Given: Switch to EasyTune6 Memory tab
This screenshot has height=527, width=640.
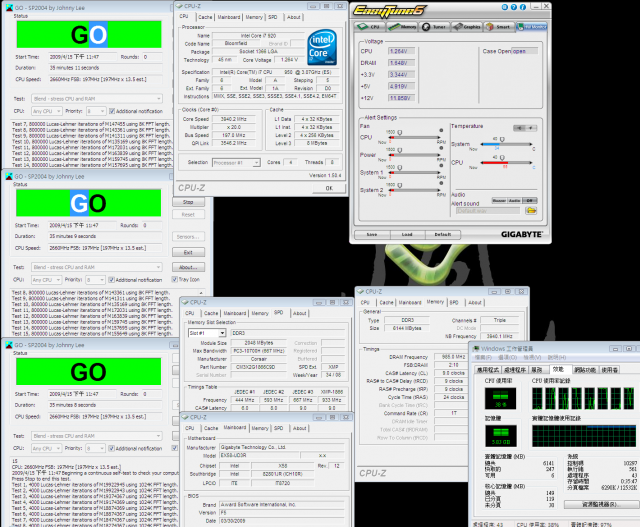Looking at the screenshot, I should [402, 27].
